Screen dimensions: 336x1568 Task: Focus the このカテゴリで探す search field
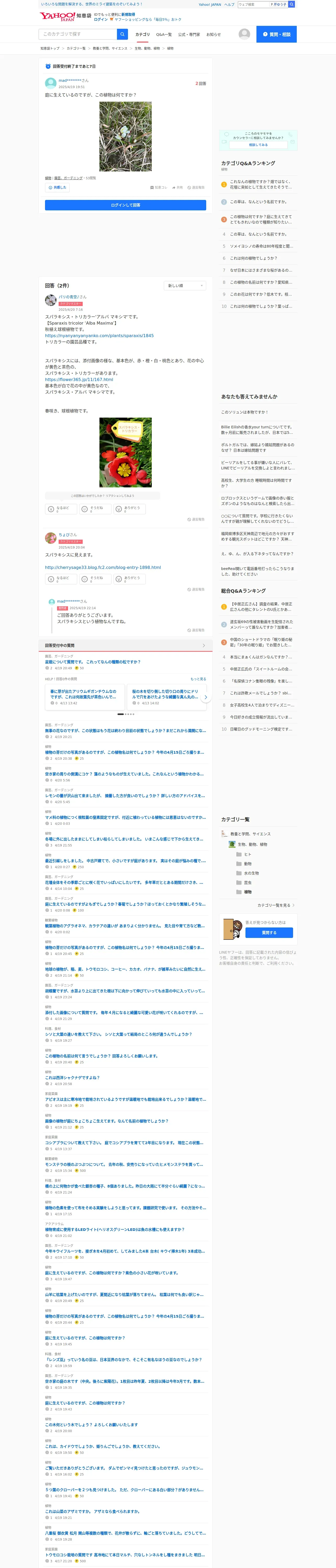(77, 34)
